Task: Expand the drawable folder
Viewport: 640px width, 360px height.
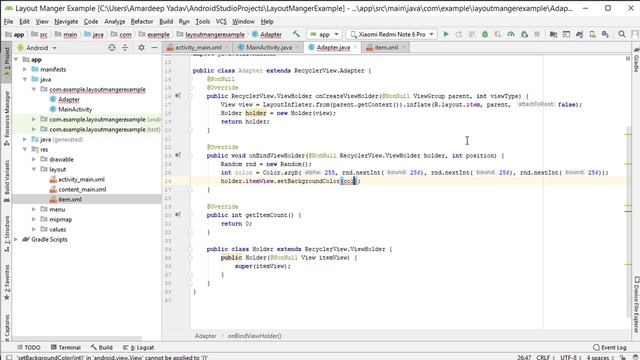Action: tap(34, 159)
